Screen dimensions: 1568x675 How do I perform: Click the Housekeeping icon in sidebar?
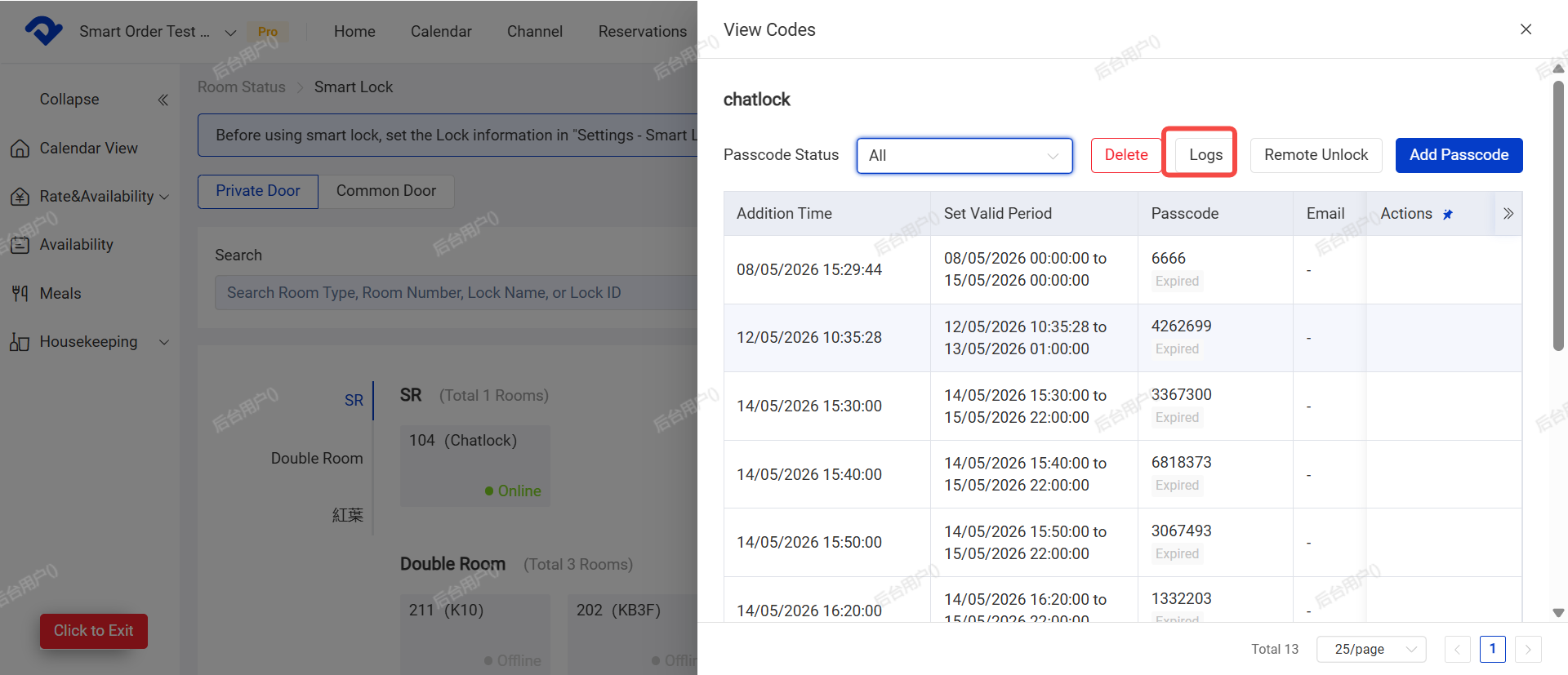click(x=20, y=342)
